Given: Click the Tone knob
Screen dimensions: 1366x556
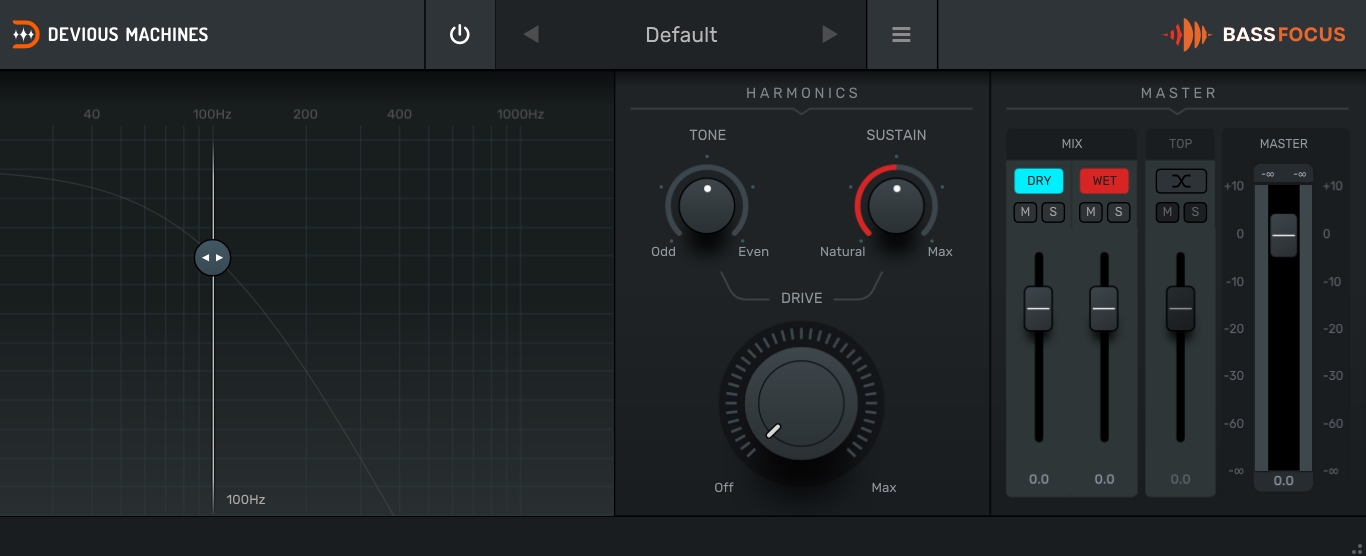Looking at the screenshot, I should tap(707, 205).
